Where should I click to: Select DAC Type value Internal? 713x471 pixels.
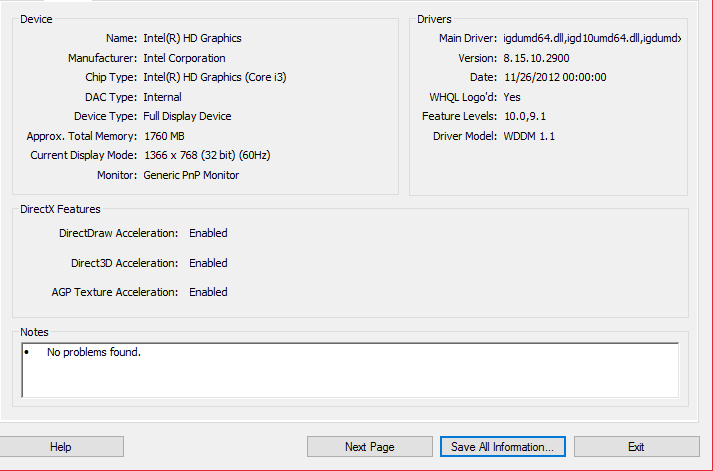coord(162,97)
